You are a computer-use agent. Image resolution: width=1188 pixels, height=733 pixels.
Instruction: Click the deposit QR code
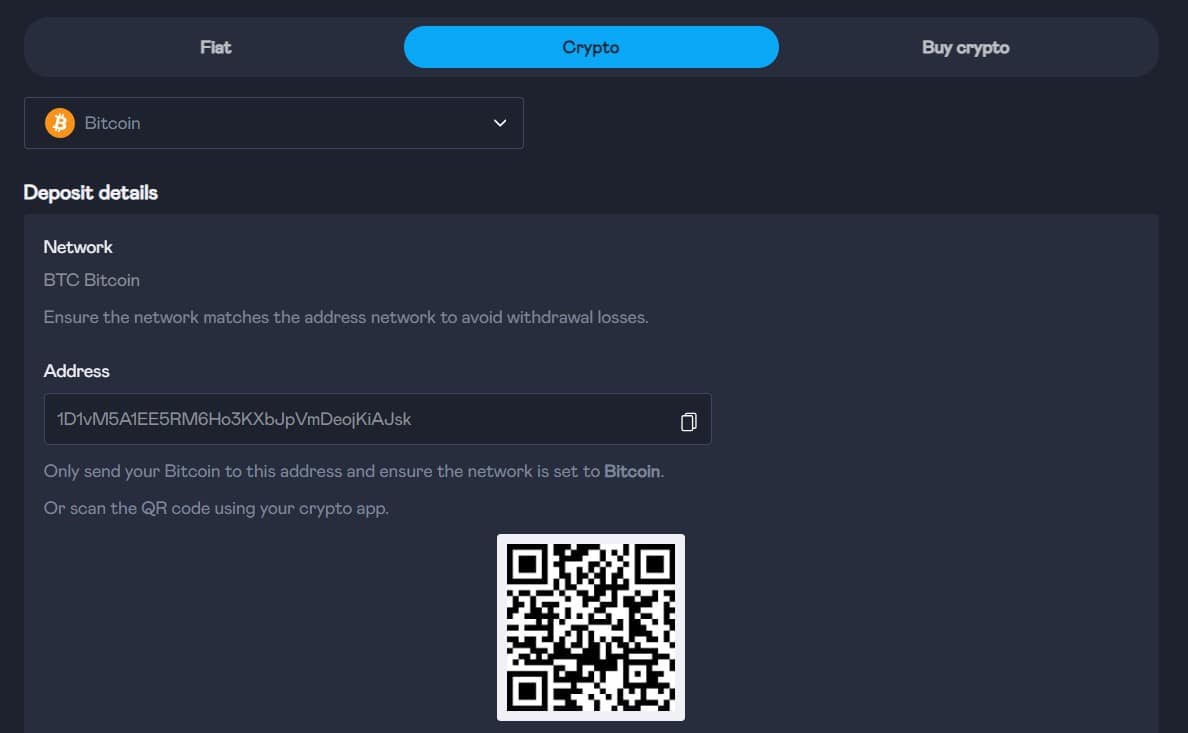pyautogui.click(x=591, y=628)
